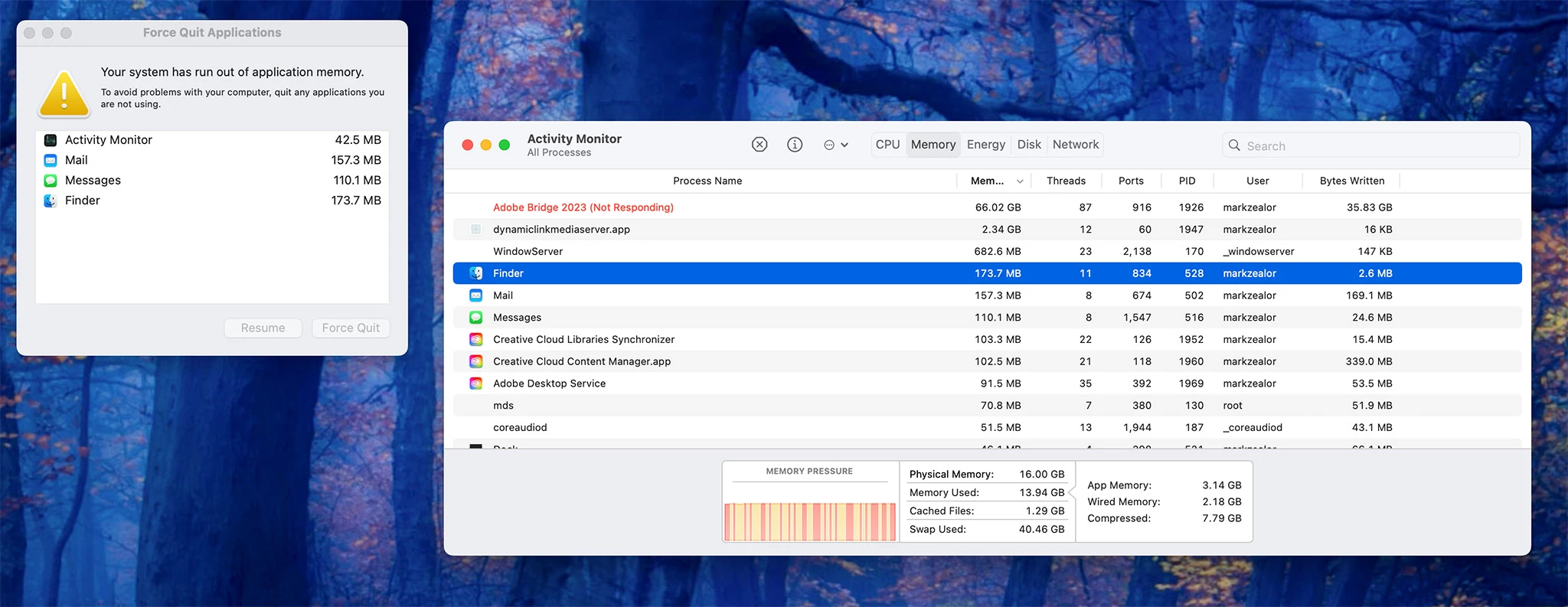
Task: Zoom Activity Monitor with green button
Action: pos(505,145)
